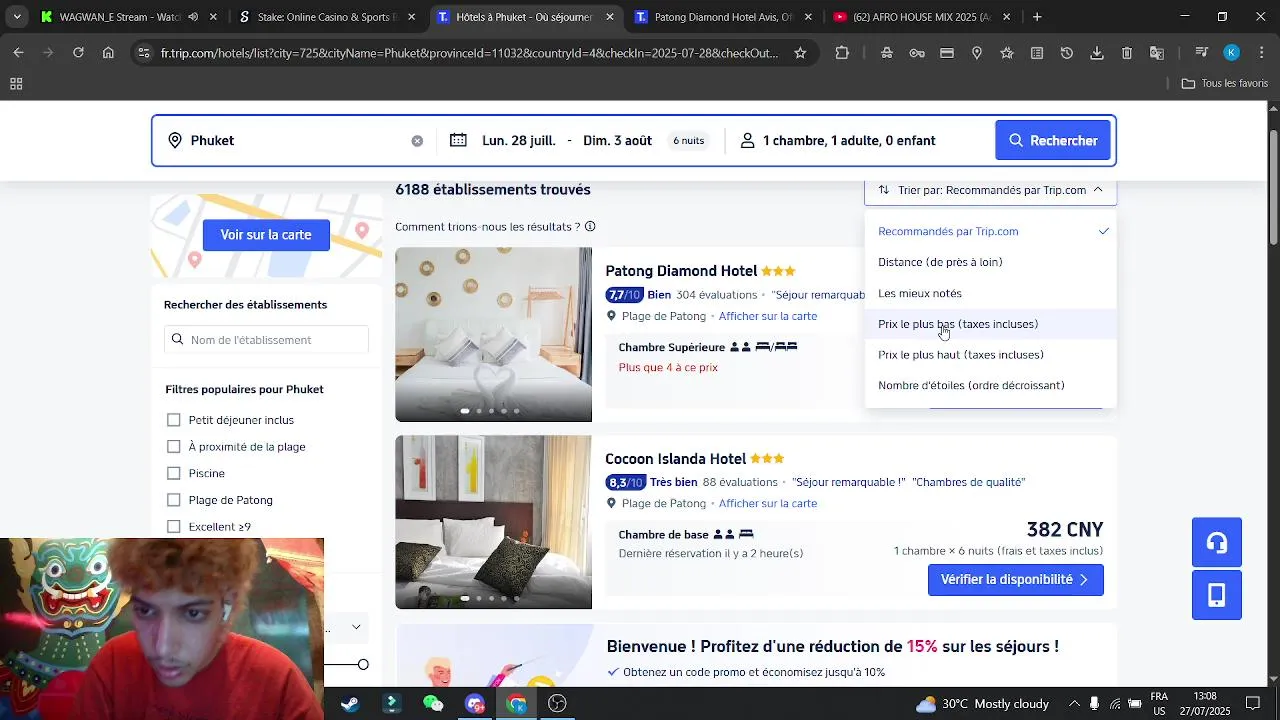1280x720 pixels.
Task: Open OBS Studio from the taskbar
Action: point(557,704)
